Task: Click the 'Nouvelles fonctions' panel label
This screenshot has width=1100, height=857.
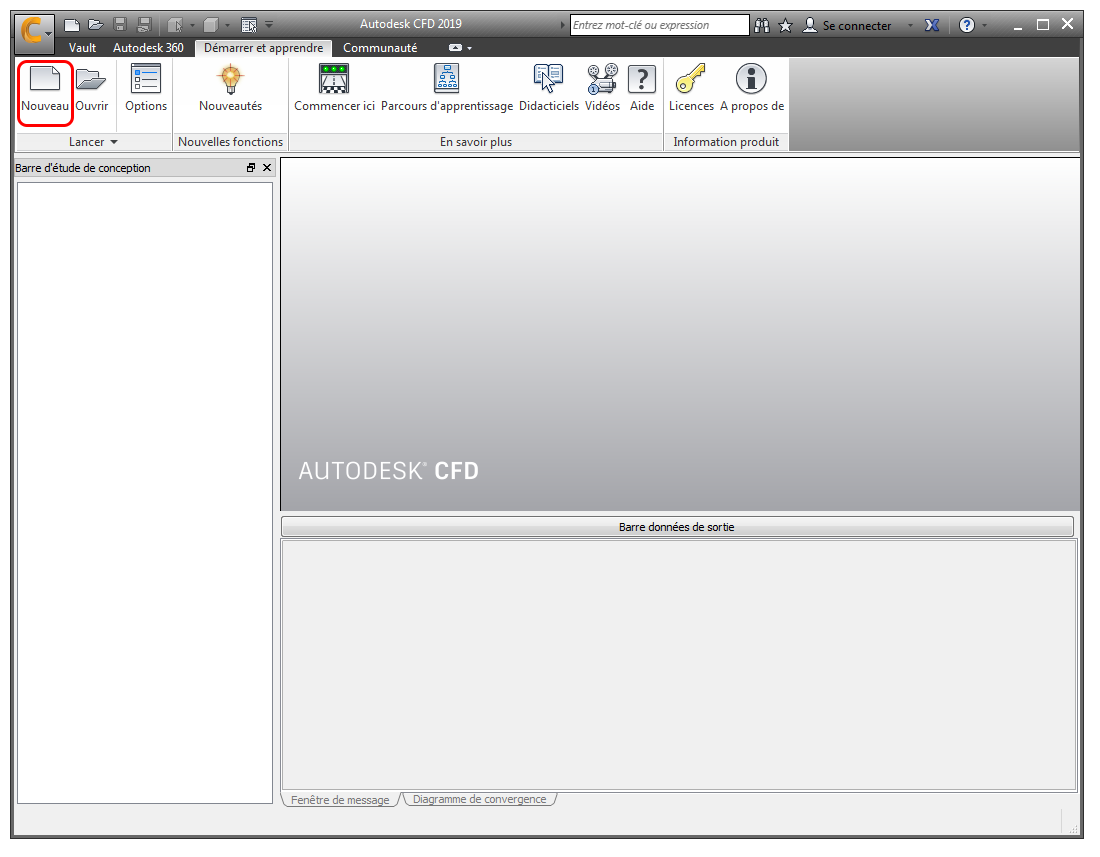Action: coord(230,142)
